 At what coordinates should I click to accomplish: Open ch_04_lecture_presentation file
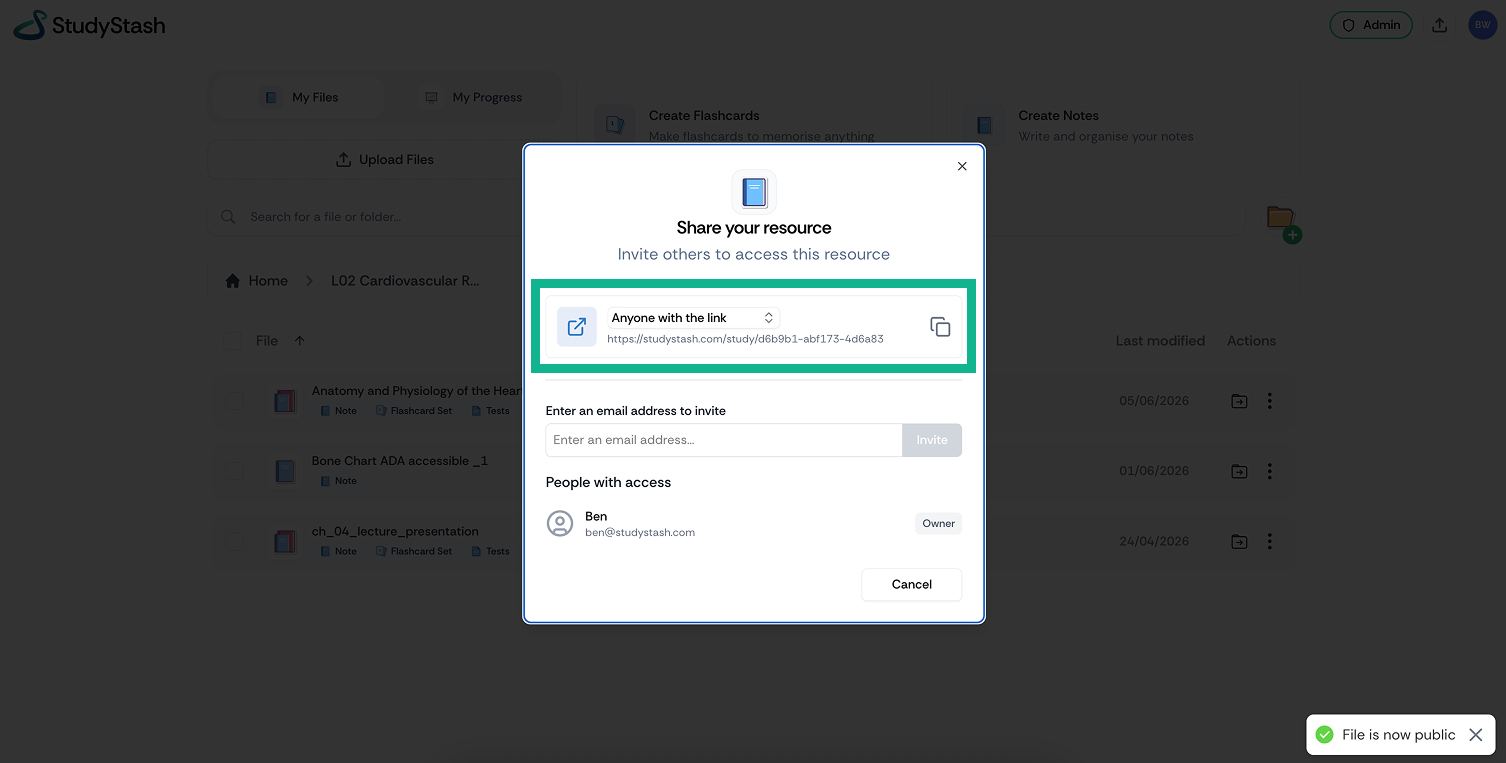point(395,531)
